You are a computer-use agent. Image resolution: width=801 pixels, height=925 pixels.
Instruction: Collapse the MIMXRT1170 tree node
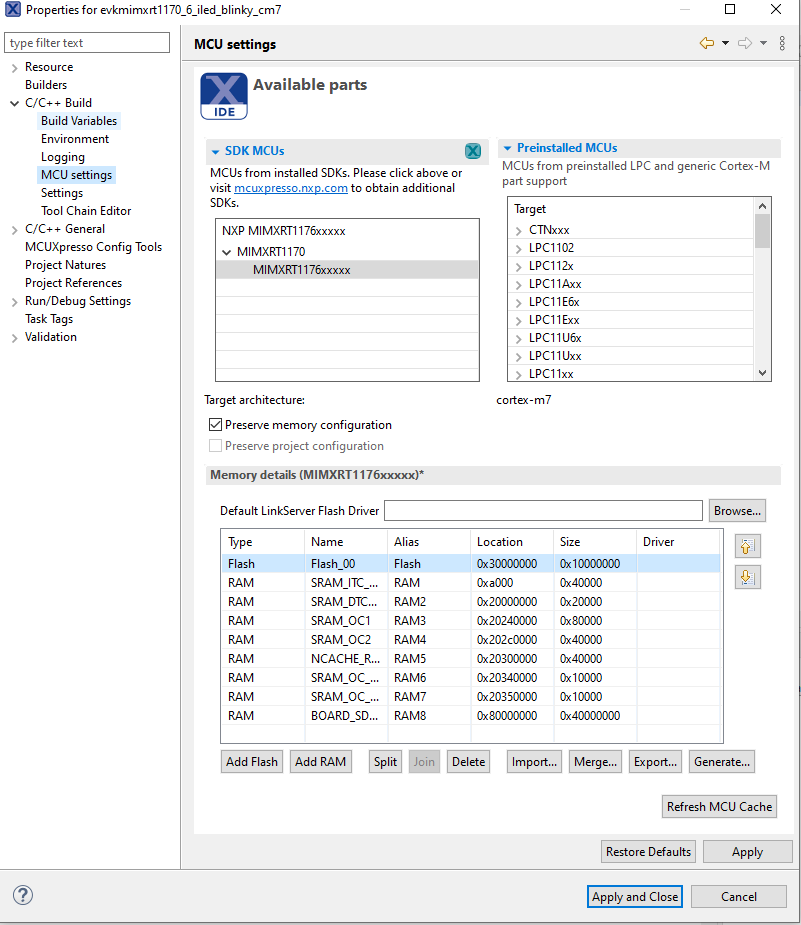[x=227, y=252]
